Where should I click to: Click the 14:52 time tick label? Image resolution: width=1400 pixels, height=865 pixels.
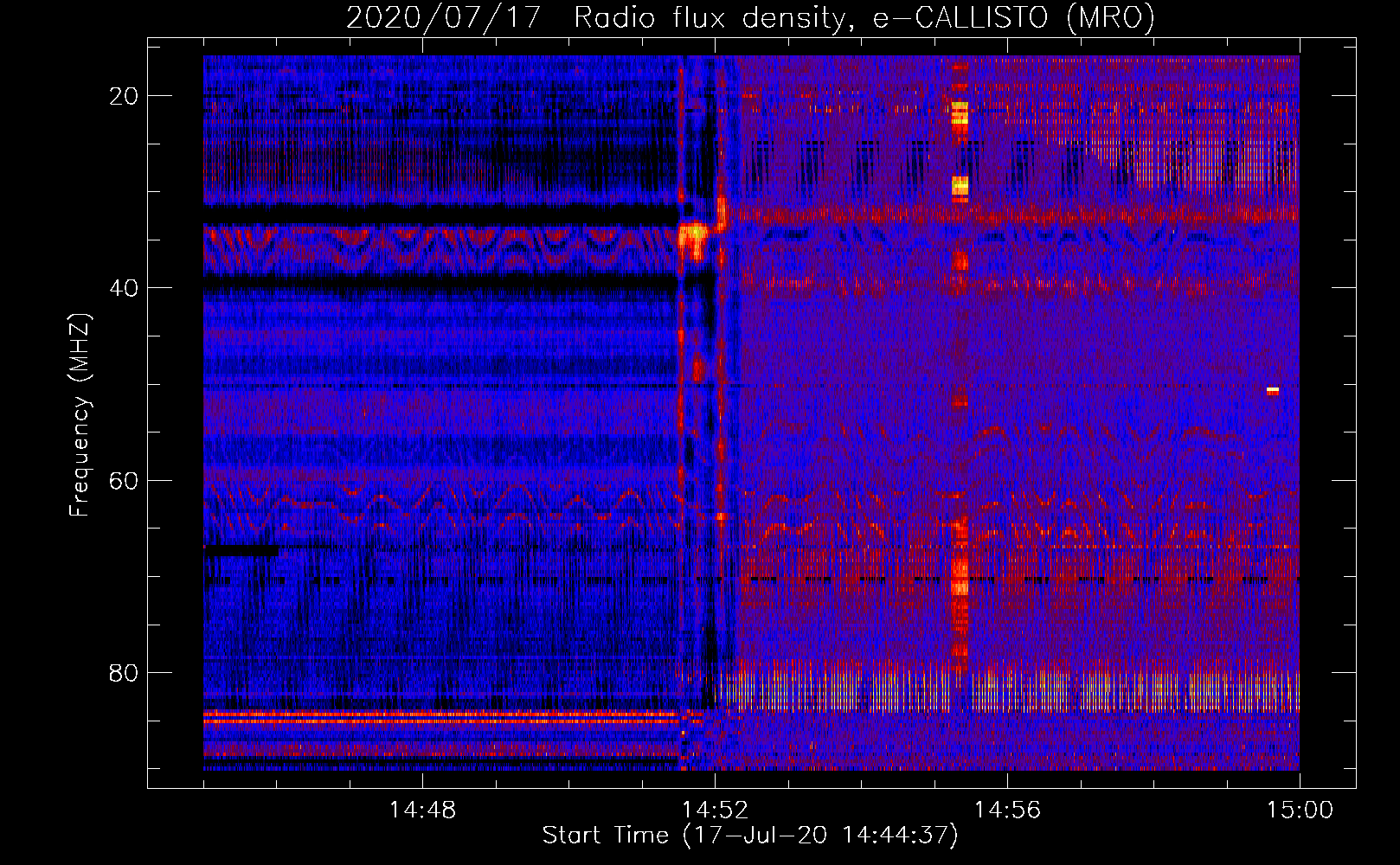[715, 810]
